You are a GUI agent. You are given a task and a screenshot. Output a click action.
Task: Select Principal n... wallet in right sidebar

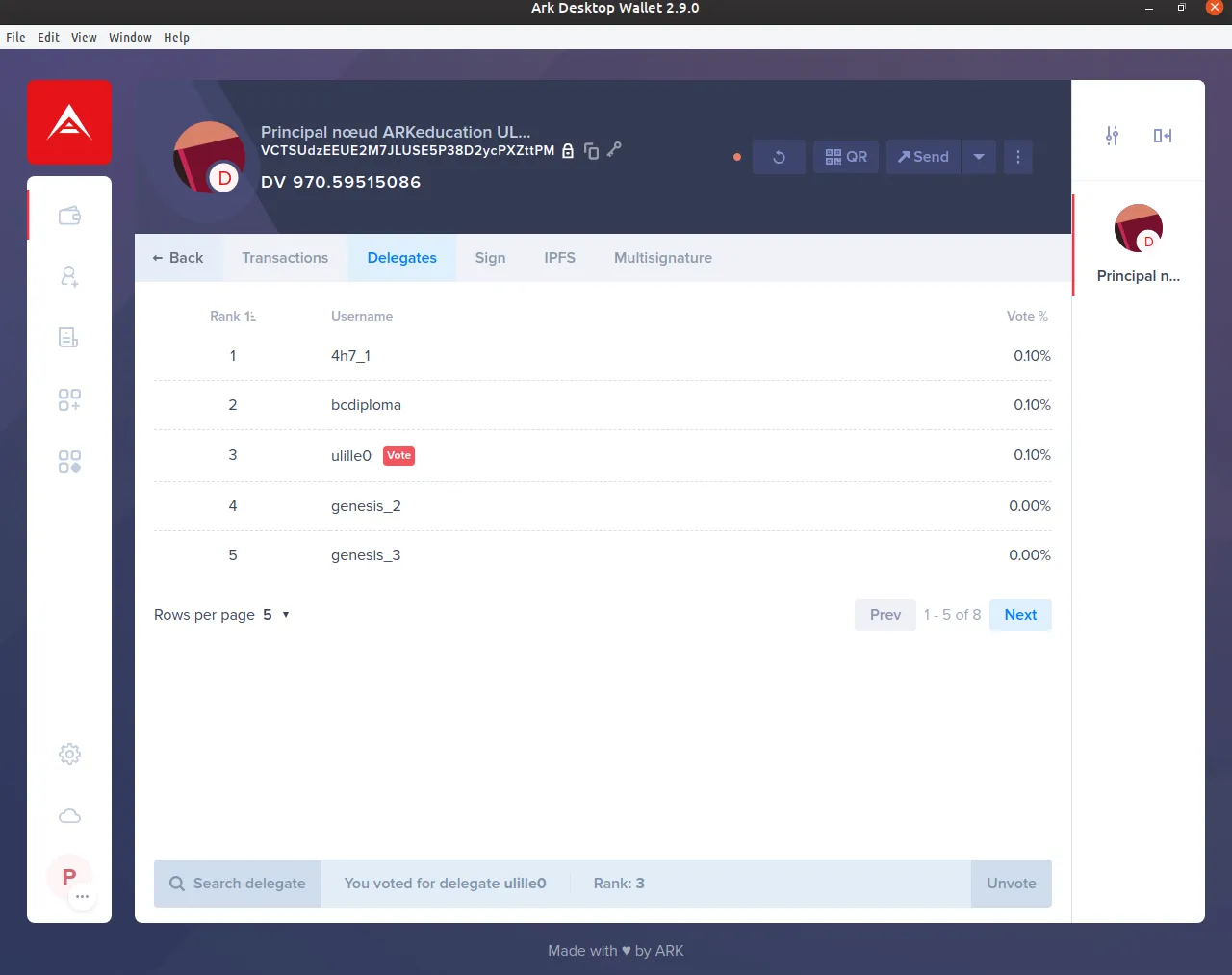coord(1139,244)
